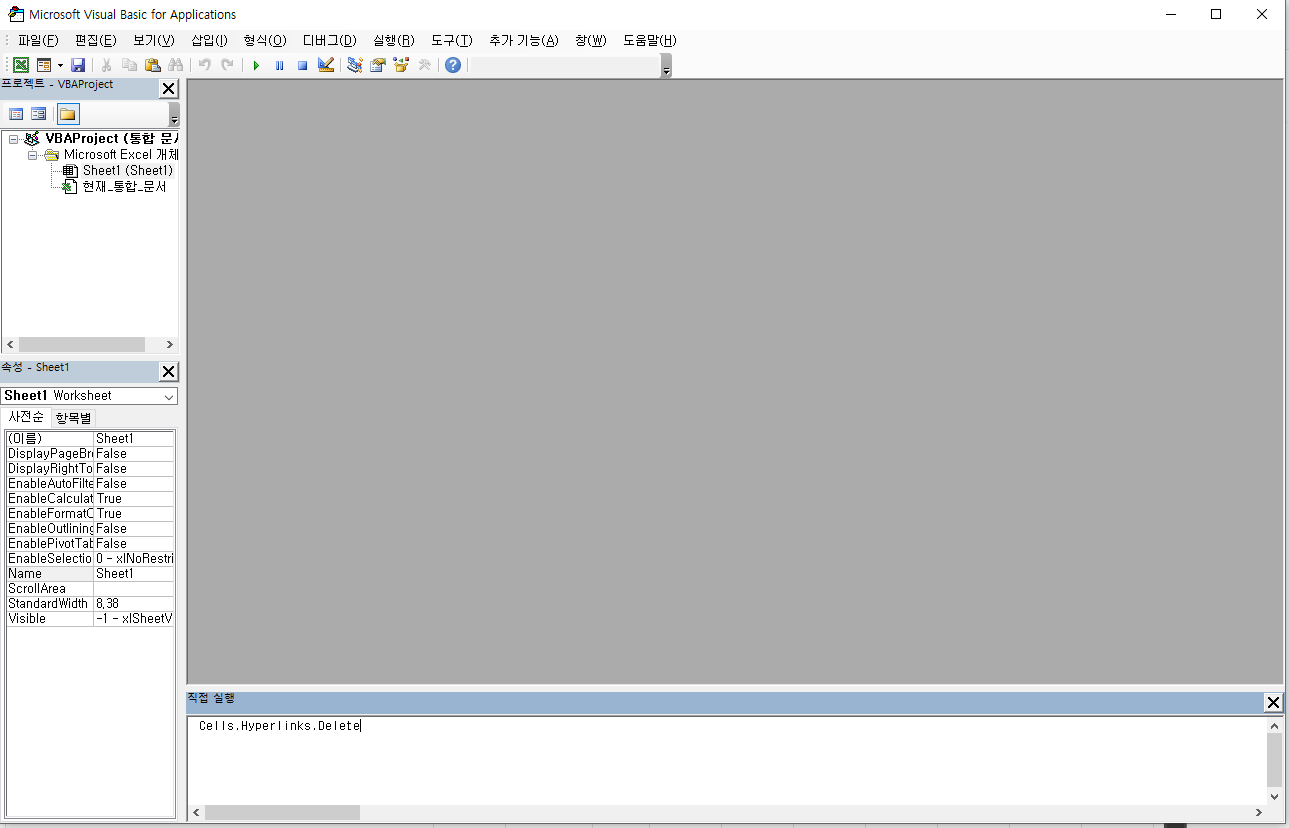1289x828 pixels.
Task: Click immediate window vertical scroll down arrow
Action: 1274,796
